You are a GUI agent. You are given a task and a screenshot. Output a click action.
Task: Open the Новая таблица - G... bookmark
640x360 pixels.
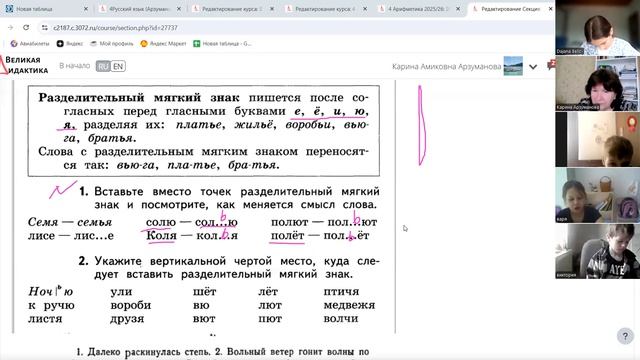[222, 43]
